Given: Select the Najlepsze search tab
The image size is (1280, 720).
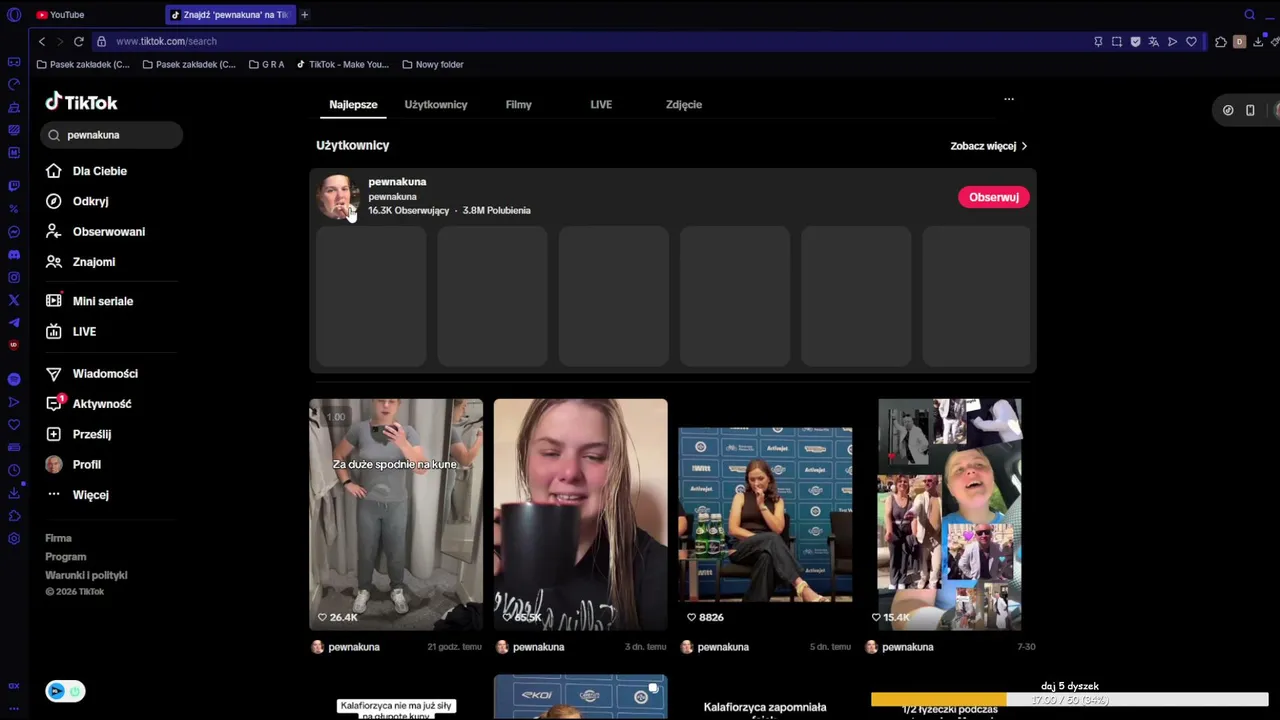Looking at the screenshot, I should click(x=353, y=104).
